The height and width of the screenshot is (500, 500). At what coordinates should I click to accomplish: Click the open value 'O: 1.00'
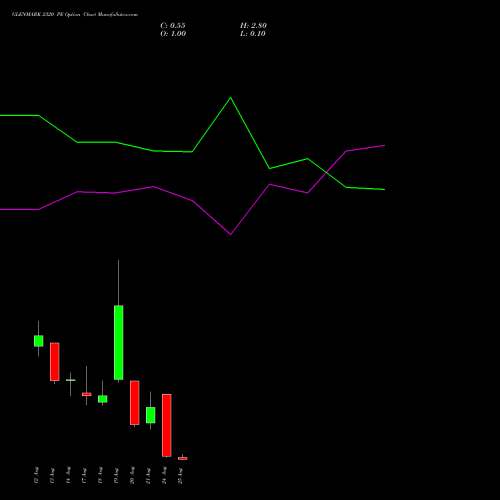click(173, 34)
